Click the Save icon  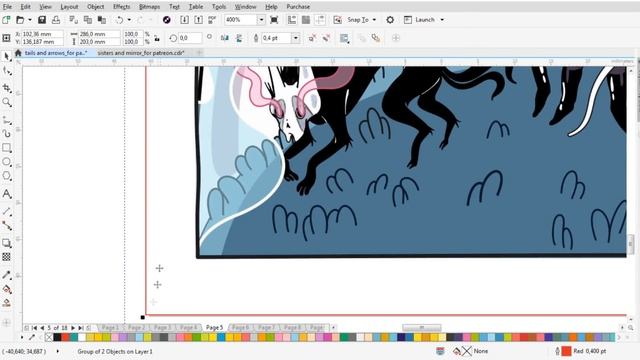[x=42, y=20]
